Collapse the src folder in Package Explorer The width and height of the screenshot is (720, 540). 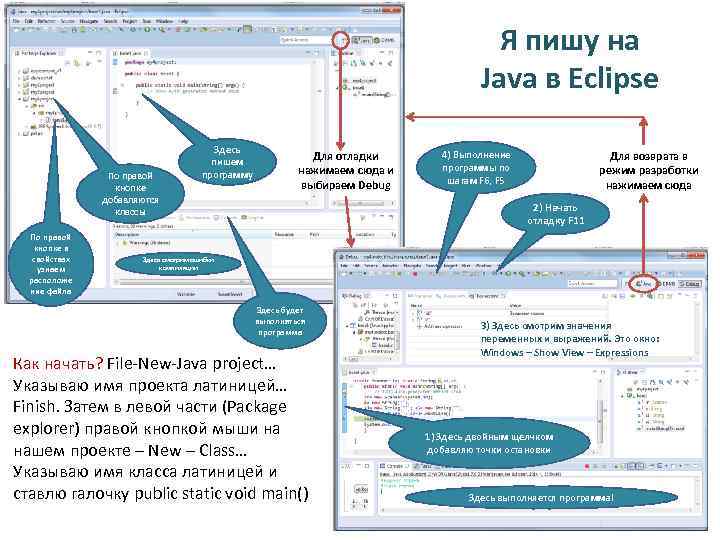[27, 106]
